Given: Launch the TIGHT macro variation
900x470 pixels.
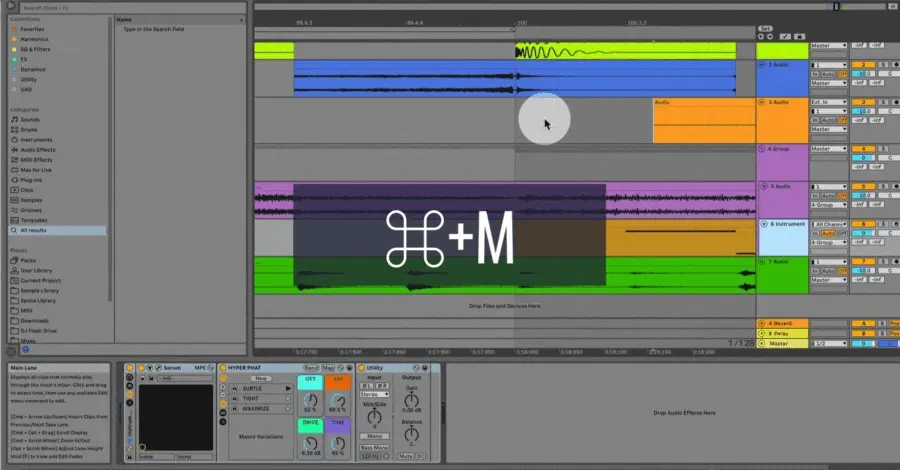Looking at the screenshot, I should 288,398.
